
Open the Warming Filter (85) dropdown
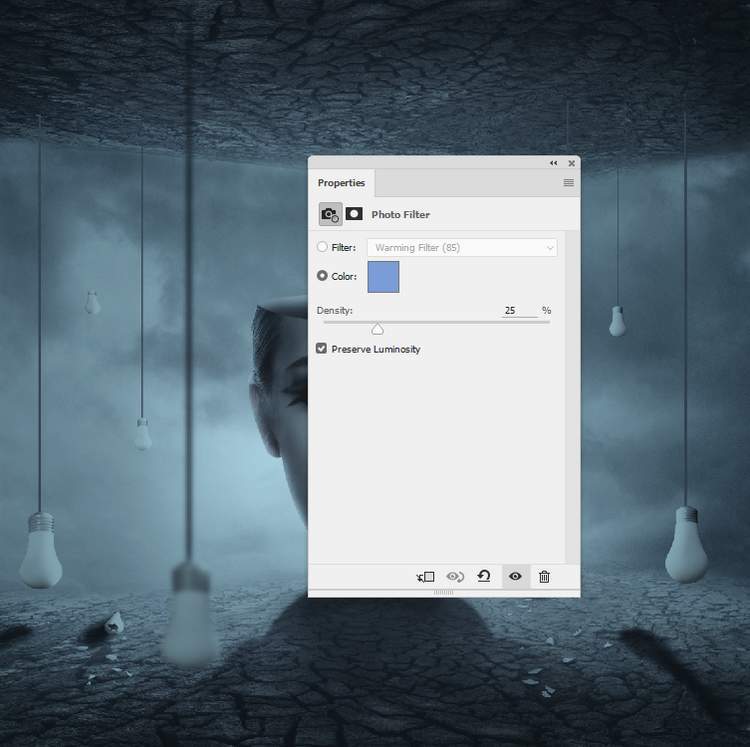click(462, 248)
